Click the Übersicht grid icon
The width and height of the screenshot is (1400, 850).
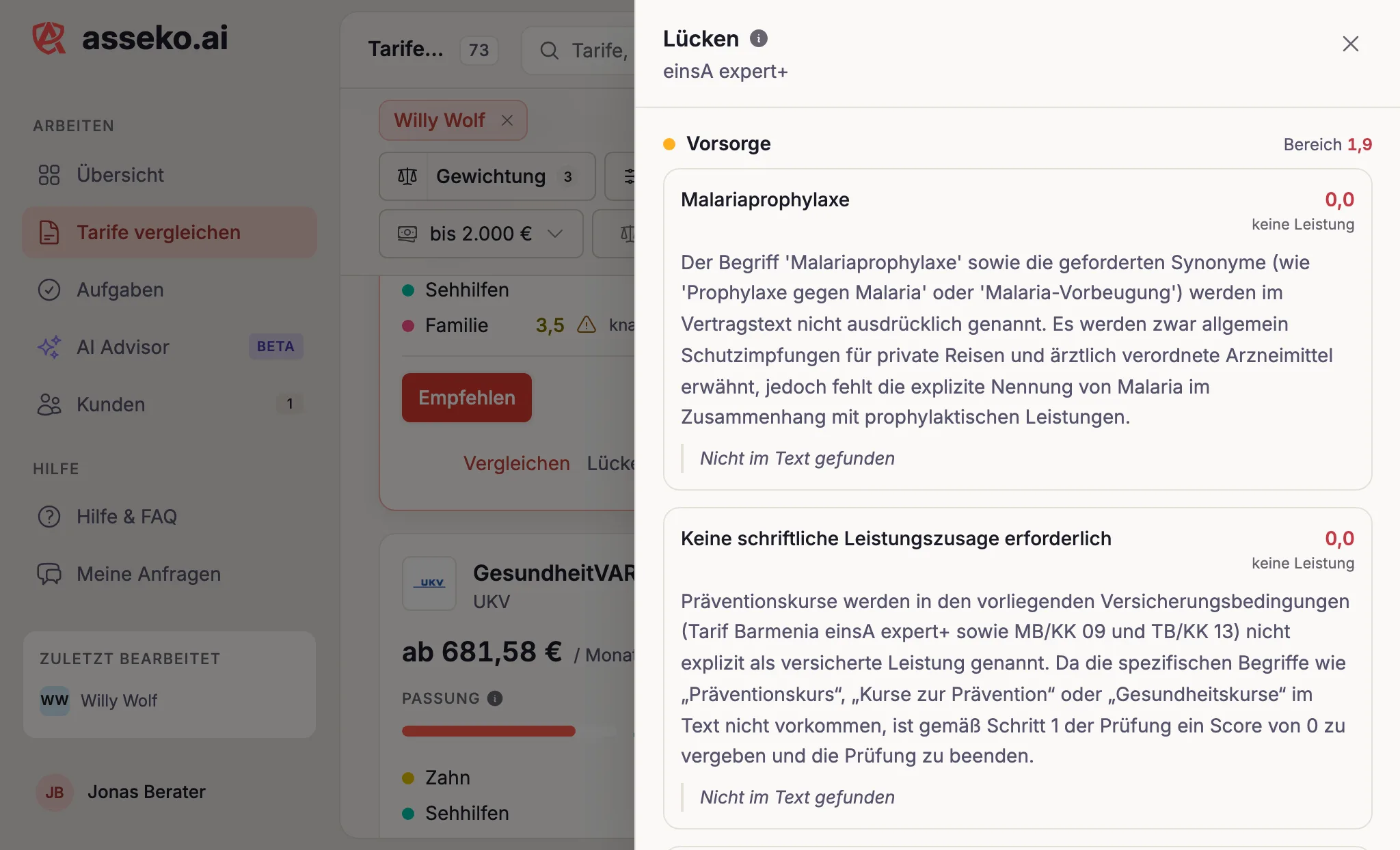tap(49, 175)
